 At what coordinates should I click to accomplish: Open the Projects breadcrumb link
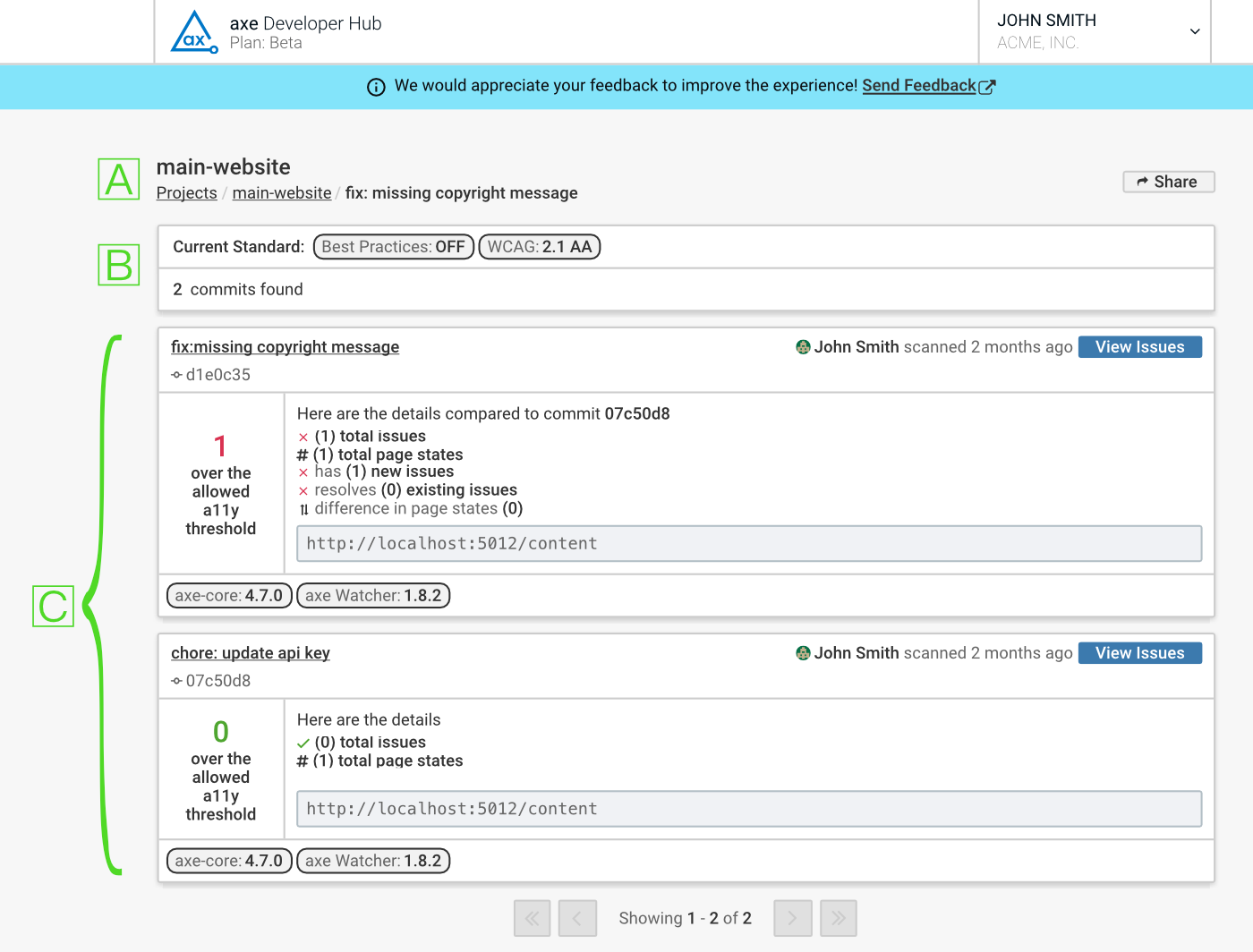coord(186,192)
